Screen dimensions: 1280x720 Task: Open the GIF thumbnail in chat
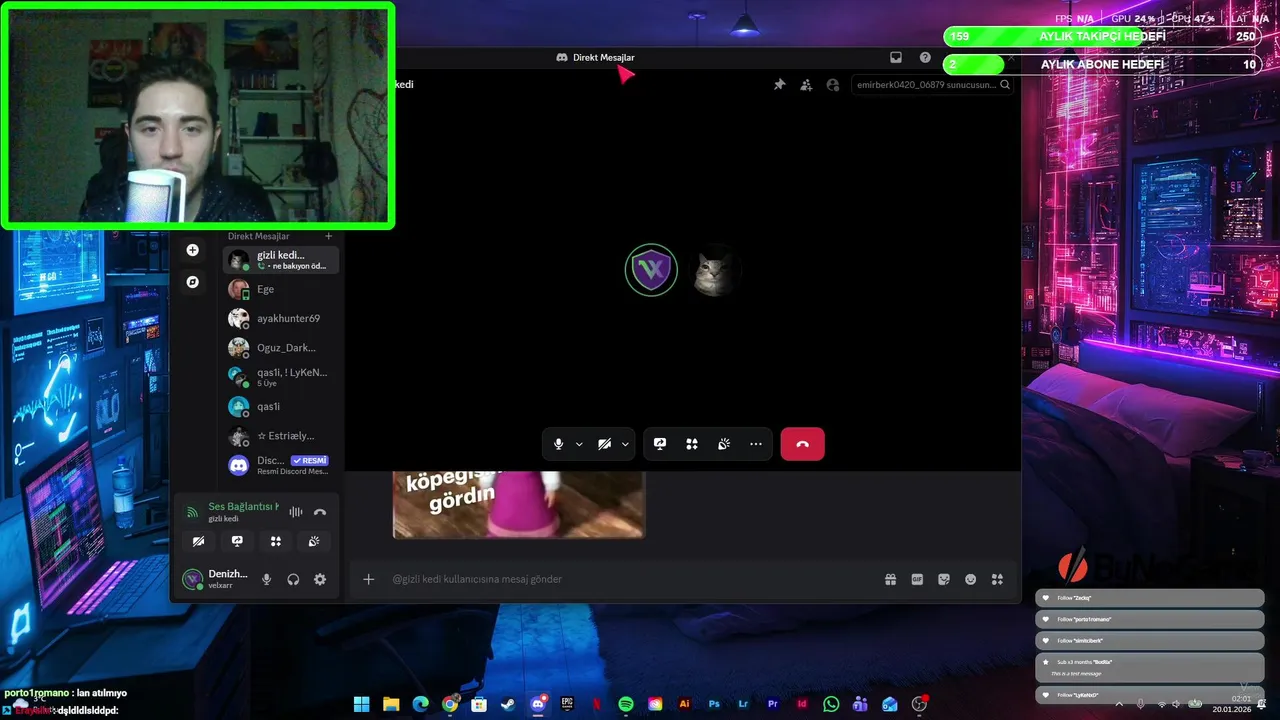tap(518, 504)
